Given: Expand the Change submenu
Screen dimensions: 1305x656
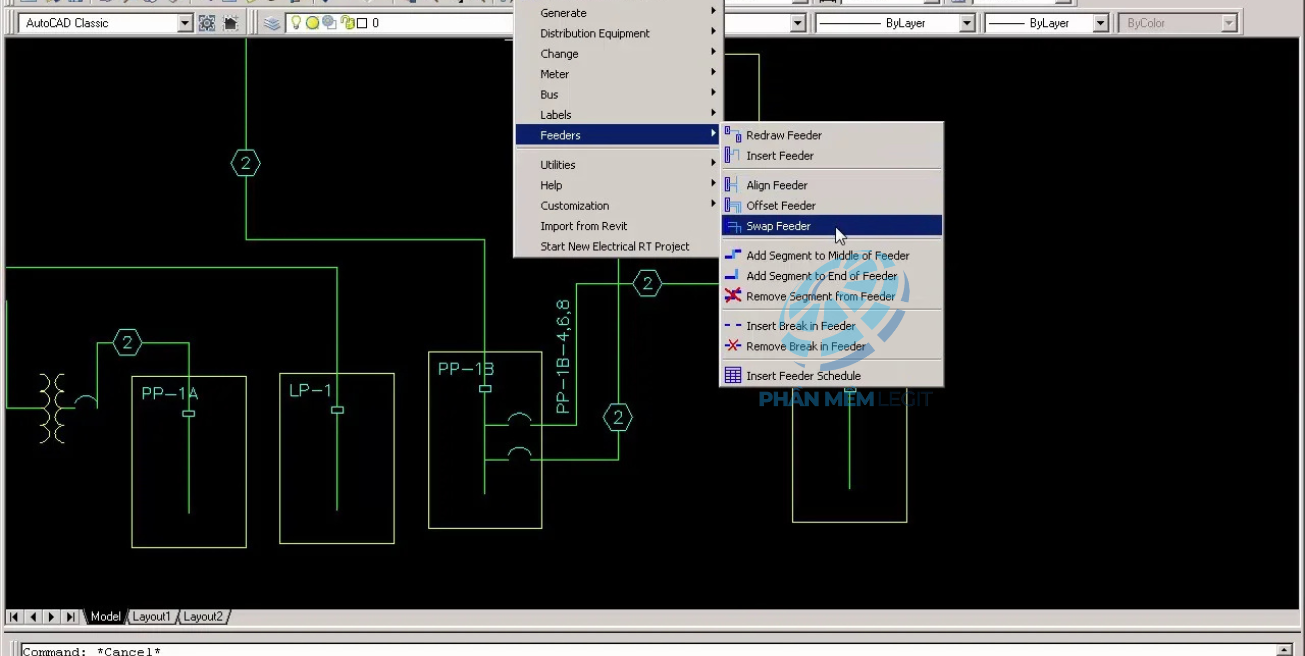Looking at the screenshot, I should [618, 54].
